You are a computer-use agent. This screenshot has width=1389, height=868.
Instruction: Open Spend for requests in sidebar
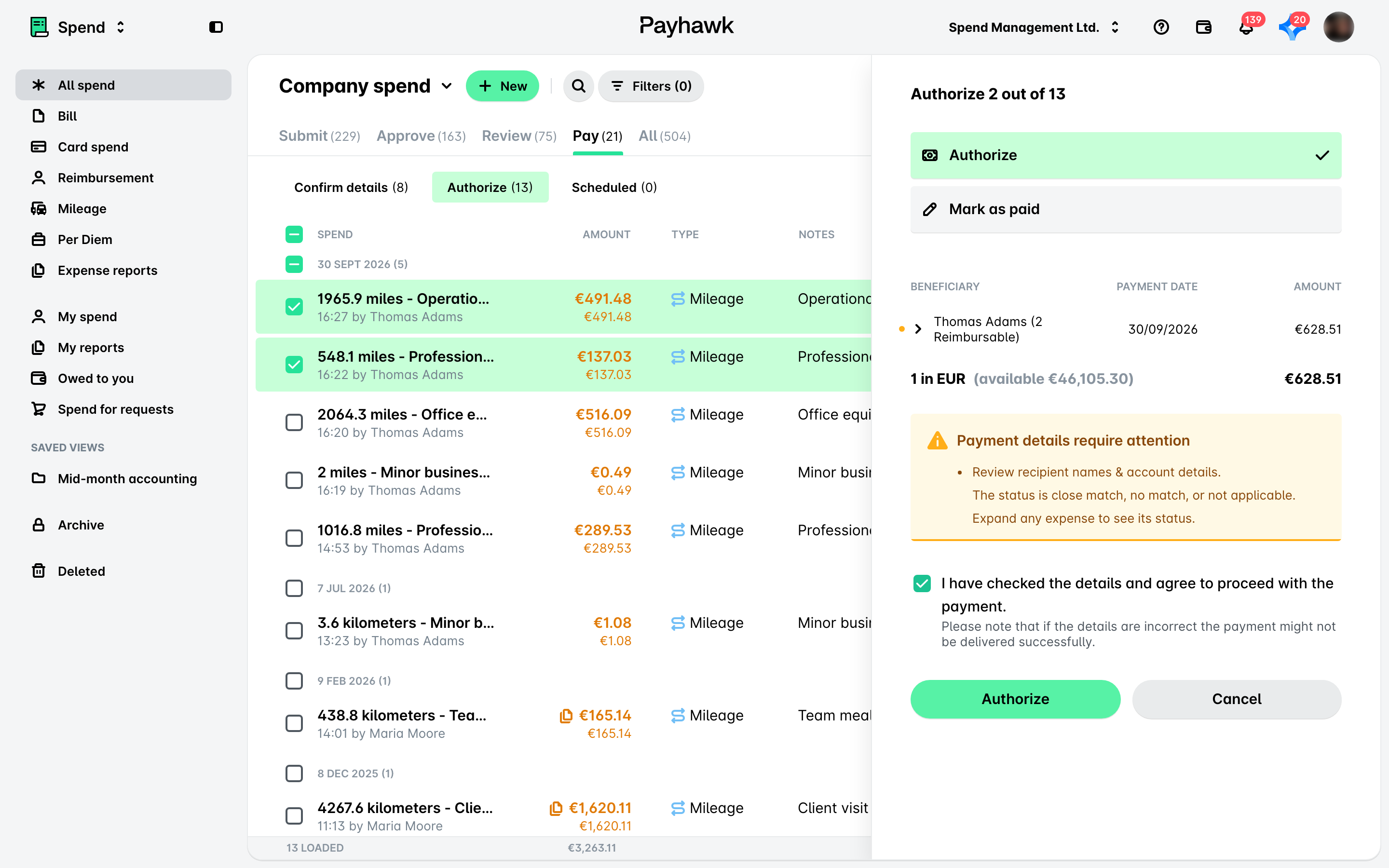point(123,409)
